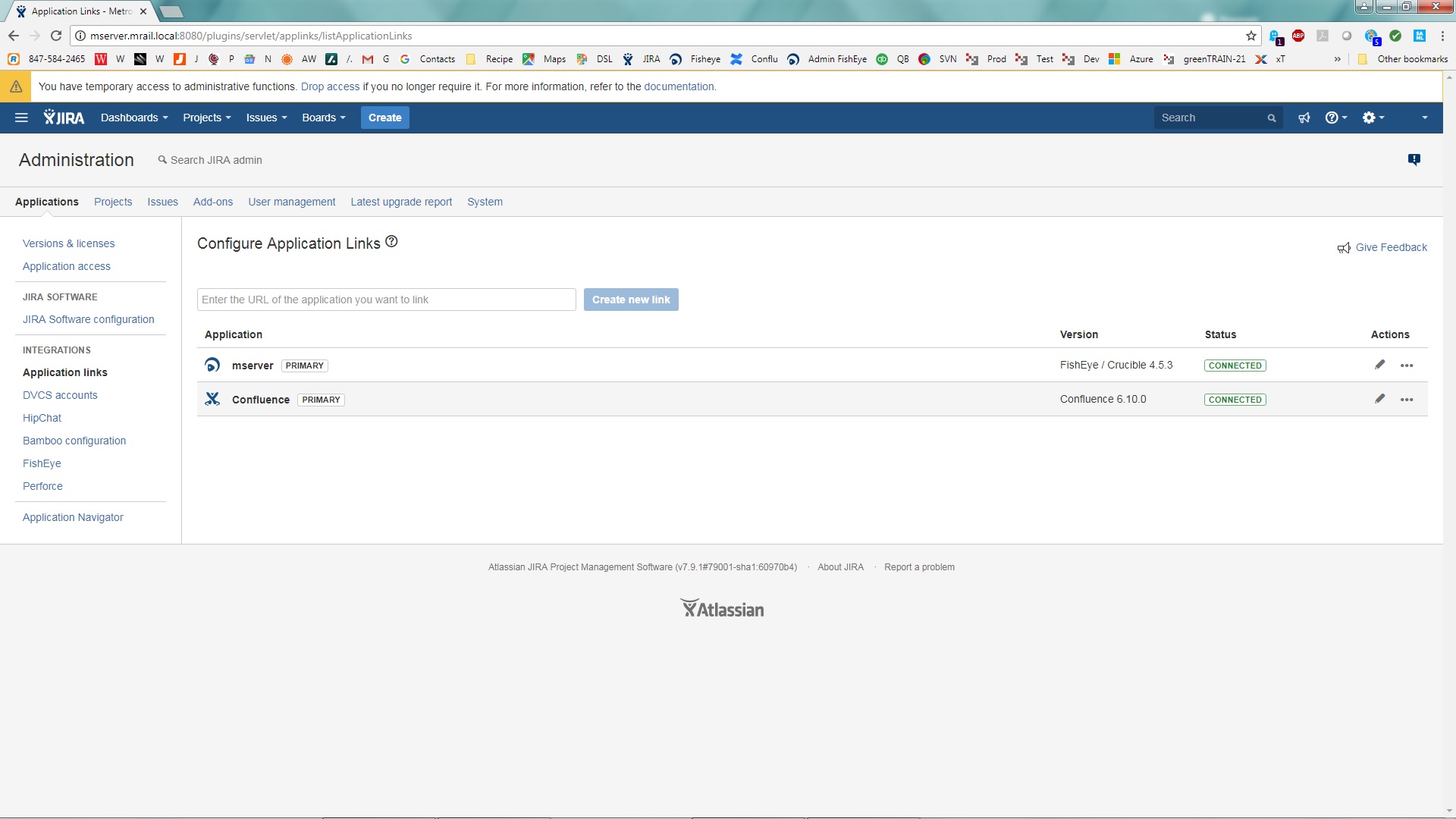Go back to previous page in browser

coord(14,36)
